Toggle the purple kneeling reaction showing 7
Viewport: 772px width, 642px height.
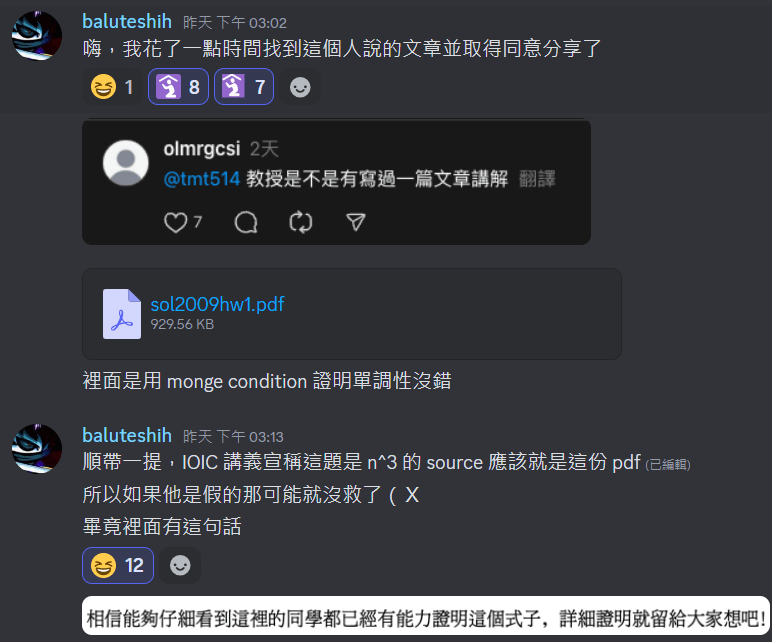(244, 87)
